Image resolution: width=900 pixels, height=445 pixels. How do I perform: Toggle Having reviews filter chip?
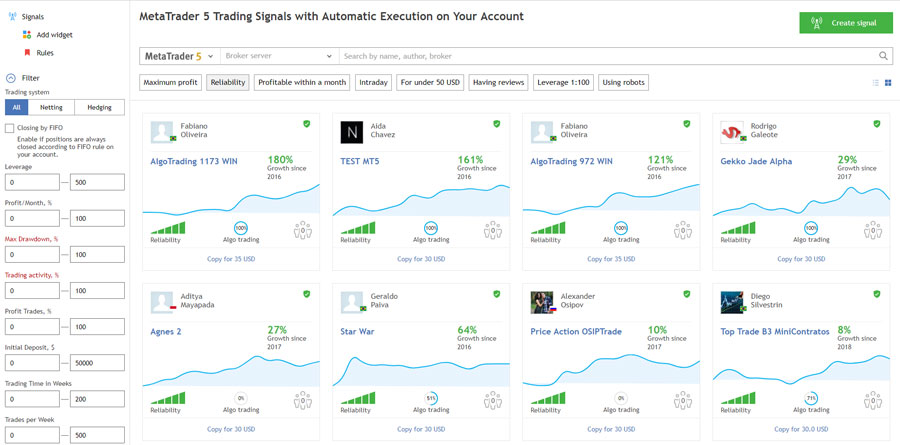pos(498,83)
